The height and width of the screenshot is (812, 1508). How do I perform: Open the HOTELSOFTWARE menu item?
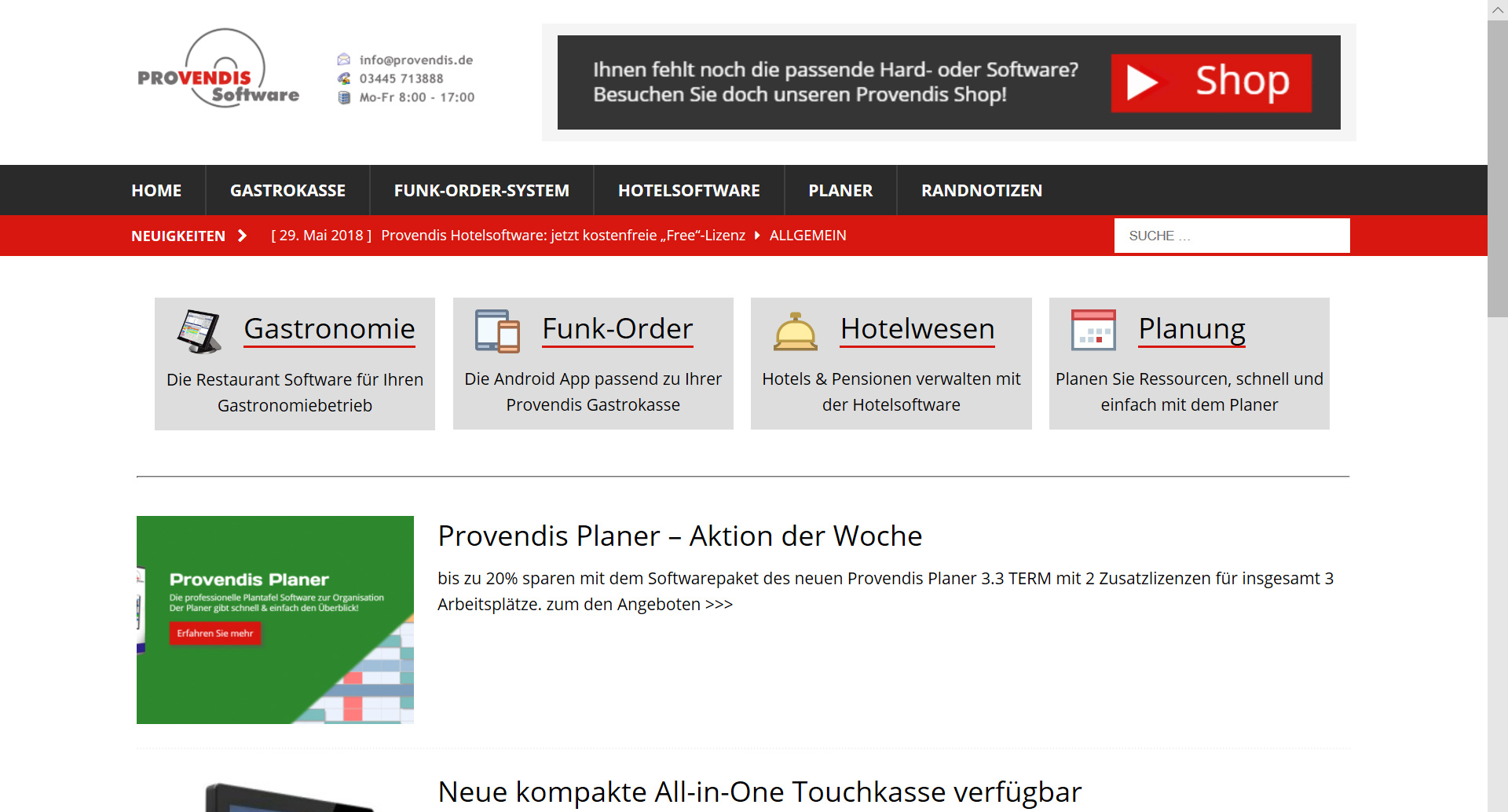point(689,190)
